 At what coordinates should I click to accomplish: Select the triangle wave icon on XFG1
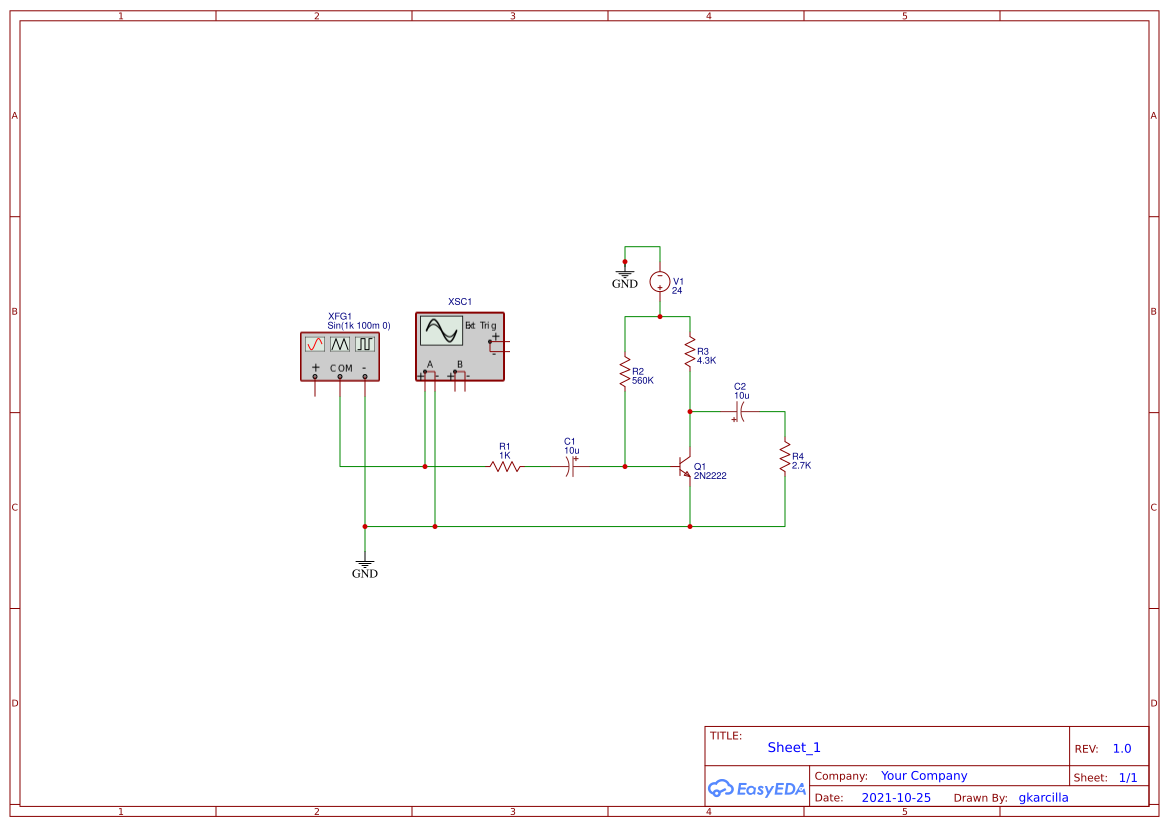[x=340, y=344]
